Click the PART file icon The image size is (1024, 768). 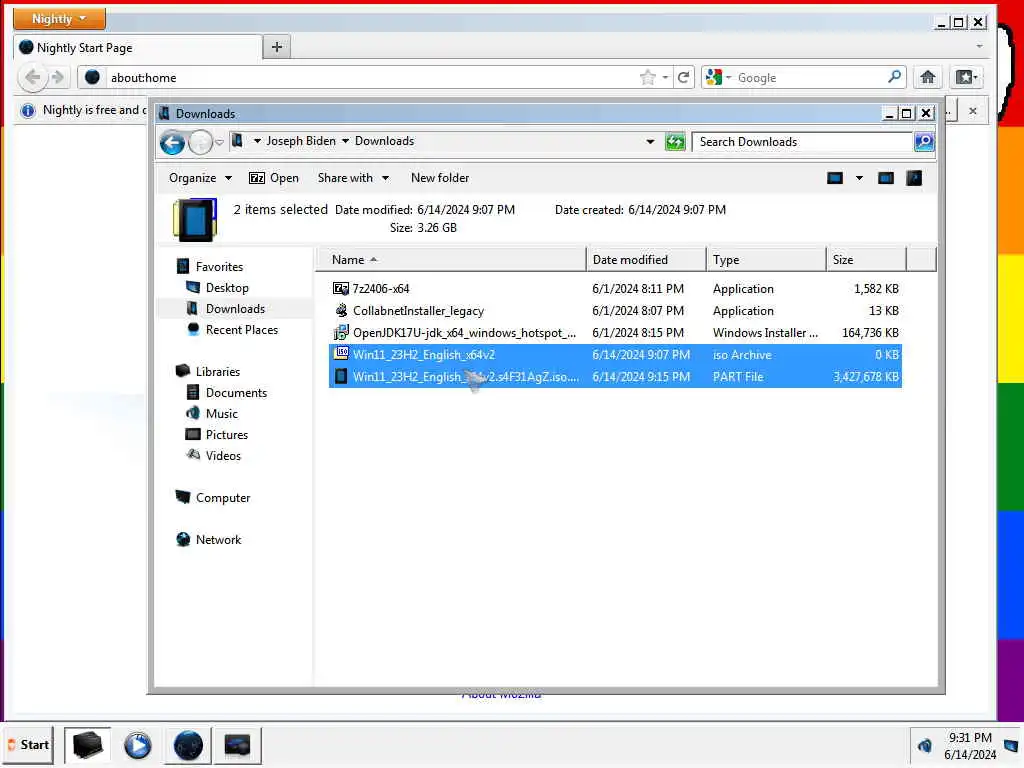(x=341, y=376)
